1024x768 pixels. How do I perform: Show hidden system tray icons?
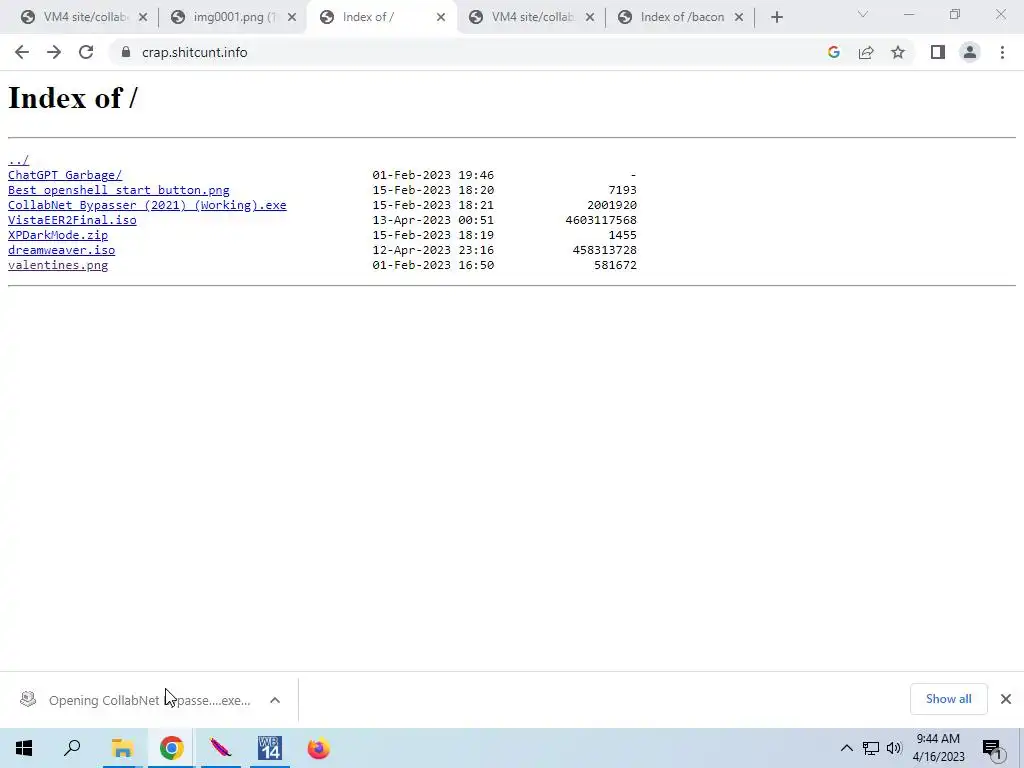pyautogui.click(x=846, y=748)
